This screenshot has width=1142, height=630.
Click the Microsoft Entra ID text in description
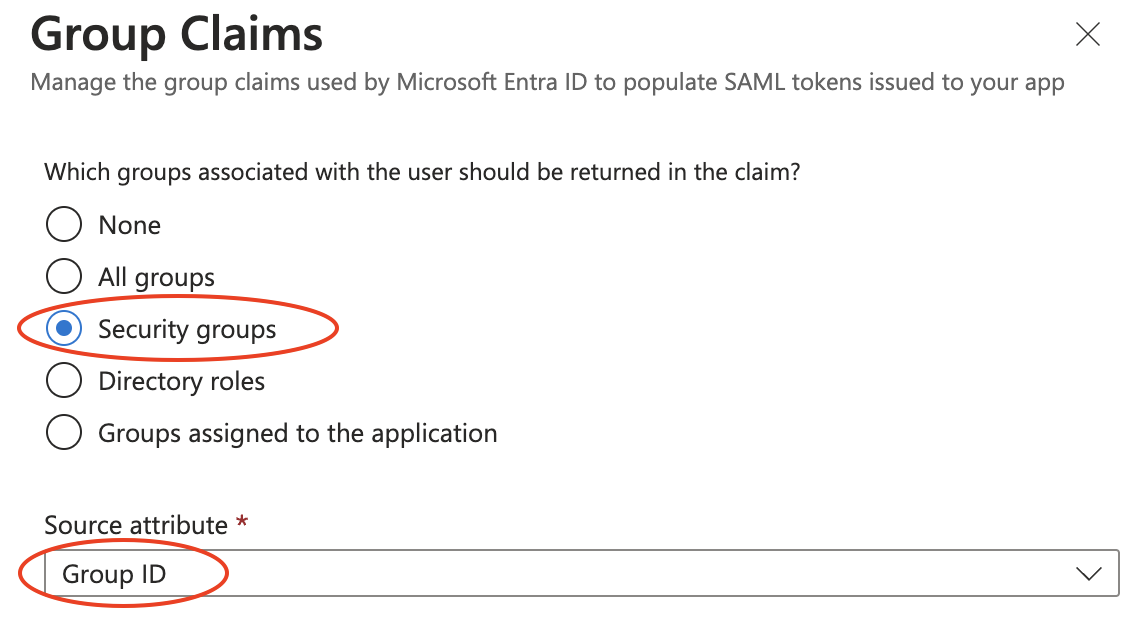[x=492, y=82]
